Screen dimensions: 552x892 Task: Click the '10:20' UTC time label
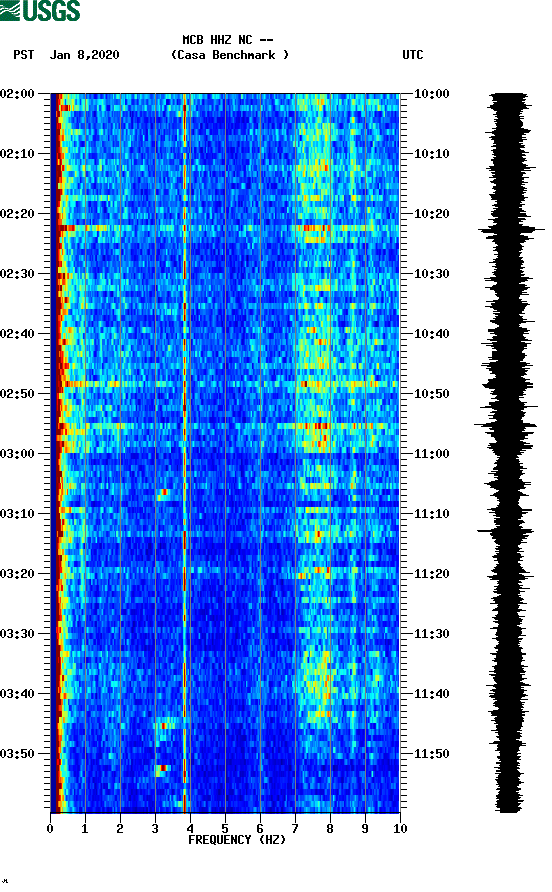point(431,213)
